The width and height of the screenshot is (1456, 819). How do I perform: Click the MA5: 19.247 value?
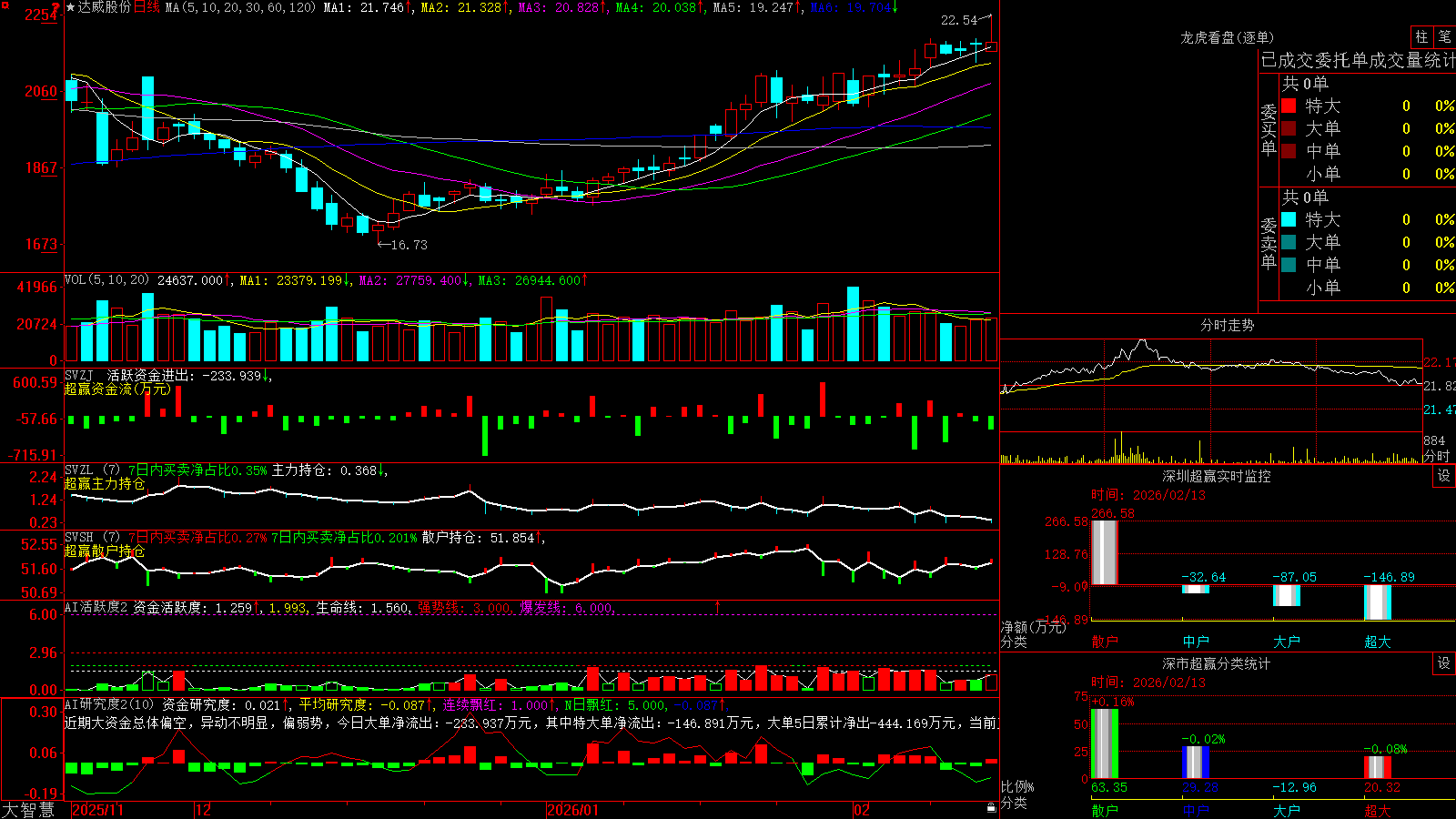(753, 7)
